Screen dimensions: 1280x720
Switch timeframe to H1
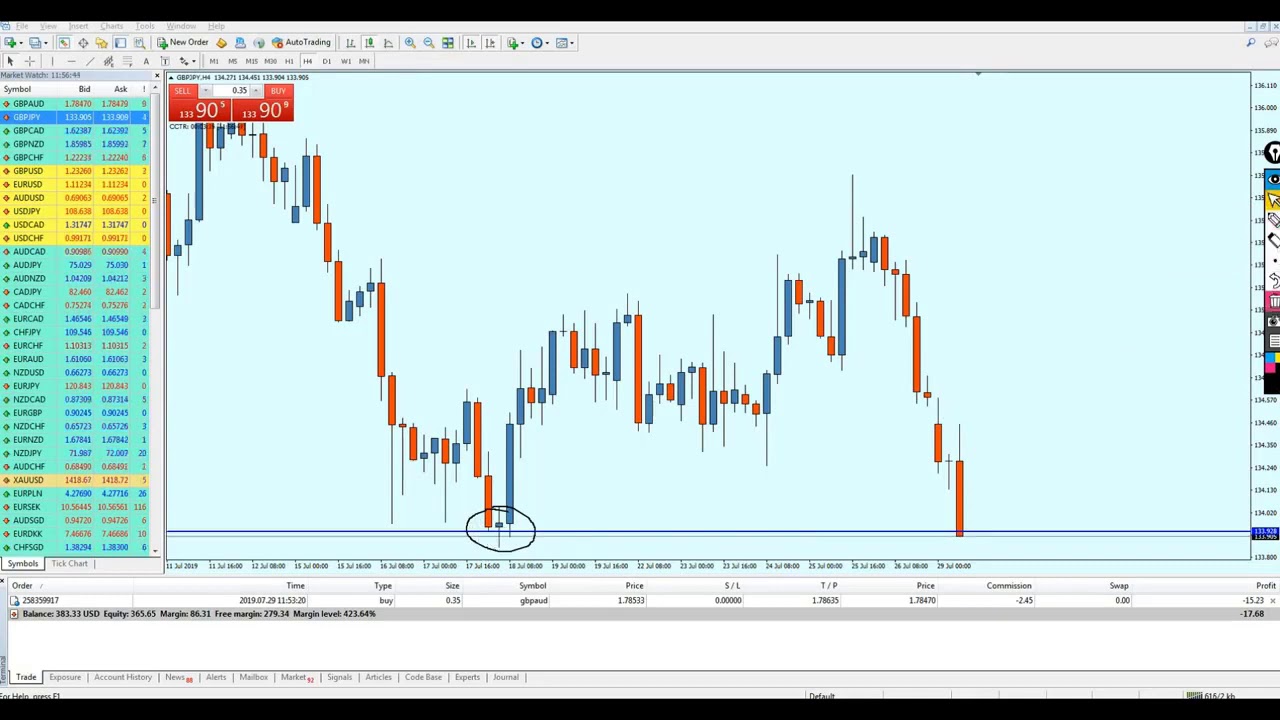(289, 61)
